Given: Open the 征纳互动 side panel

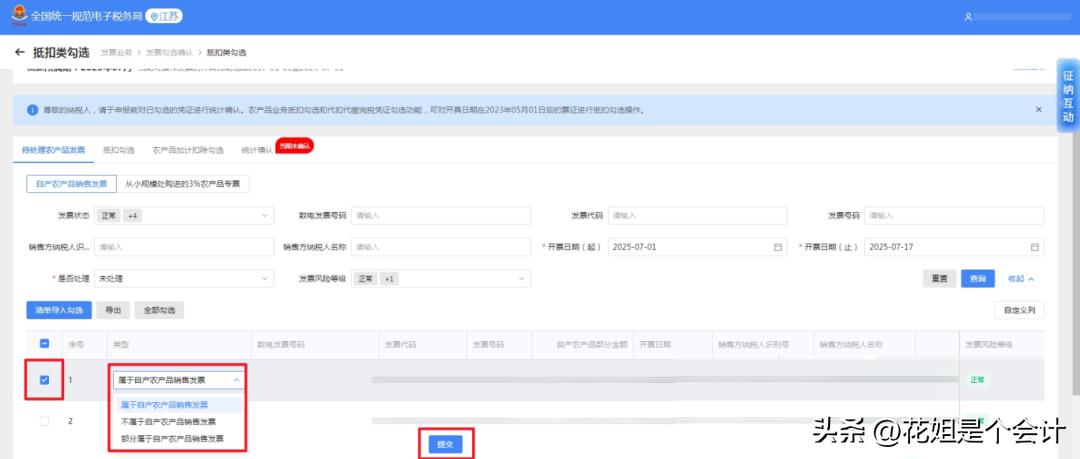Looking at the screenshot, I should click(x=1068, y=96).
